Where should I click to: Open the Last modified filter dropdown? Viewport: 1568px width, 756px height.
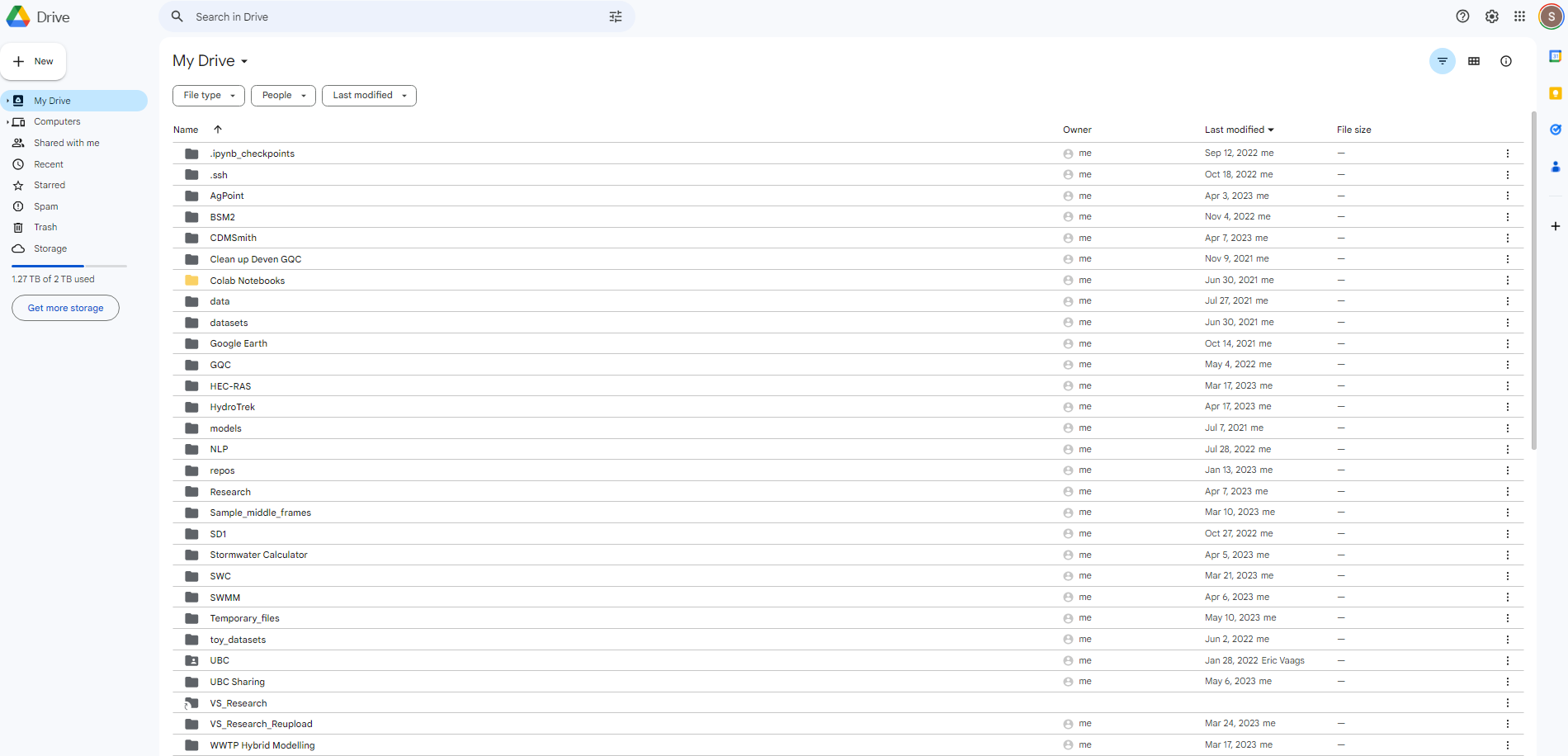pos(369,96)
